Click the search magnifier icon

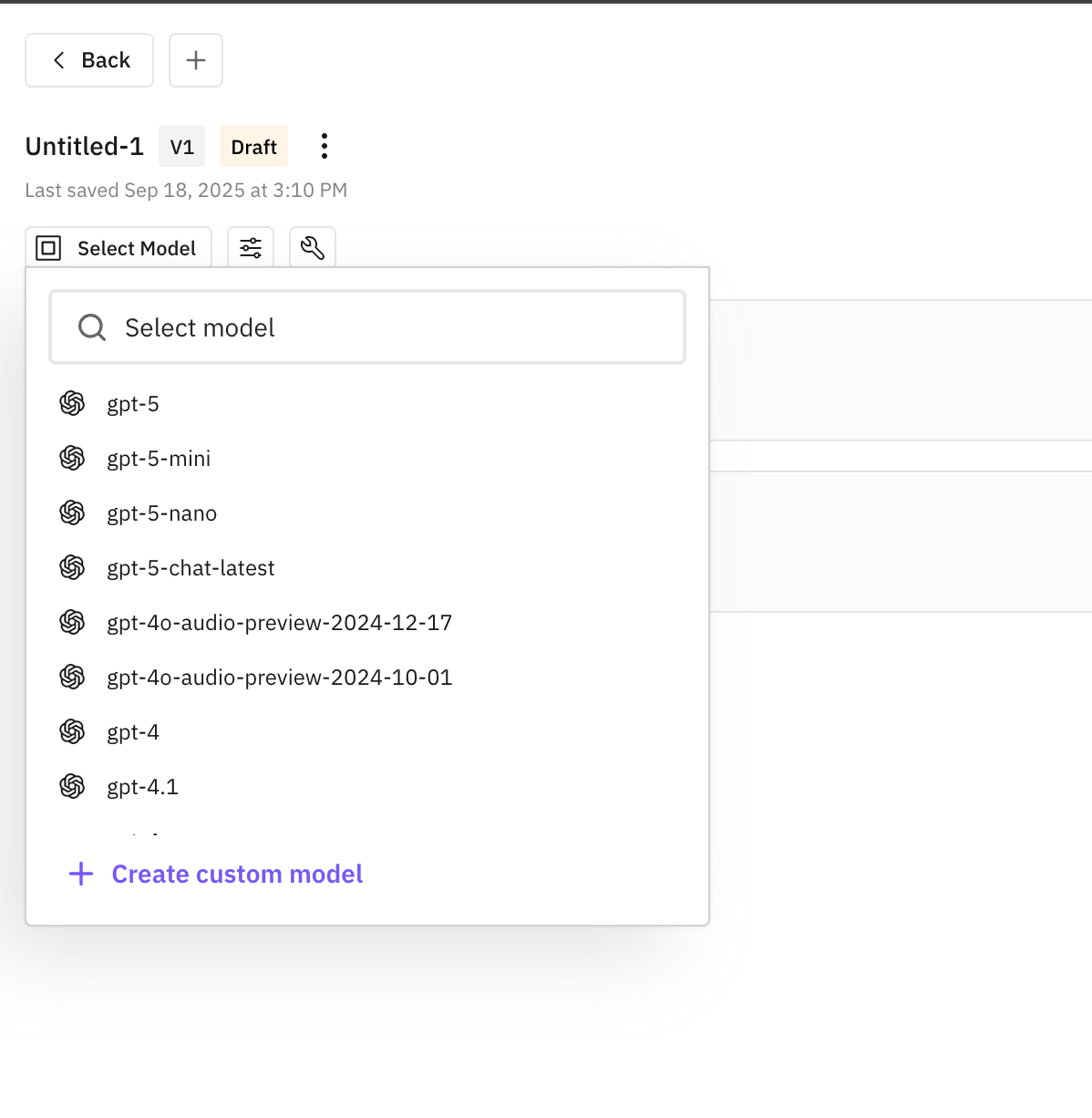click(x=92, y=327)
